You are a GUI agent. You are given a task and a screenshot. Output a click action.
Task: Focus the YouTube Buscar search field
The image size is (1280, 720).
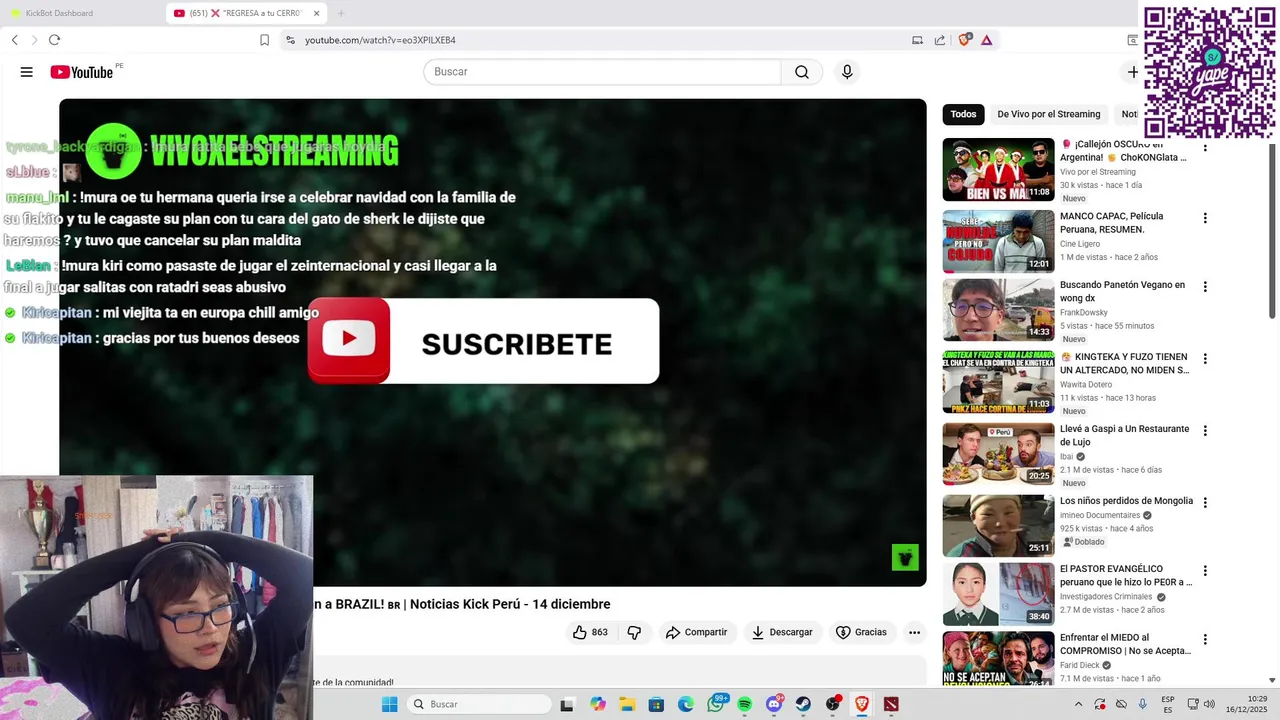[602, 72]
